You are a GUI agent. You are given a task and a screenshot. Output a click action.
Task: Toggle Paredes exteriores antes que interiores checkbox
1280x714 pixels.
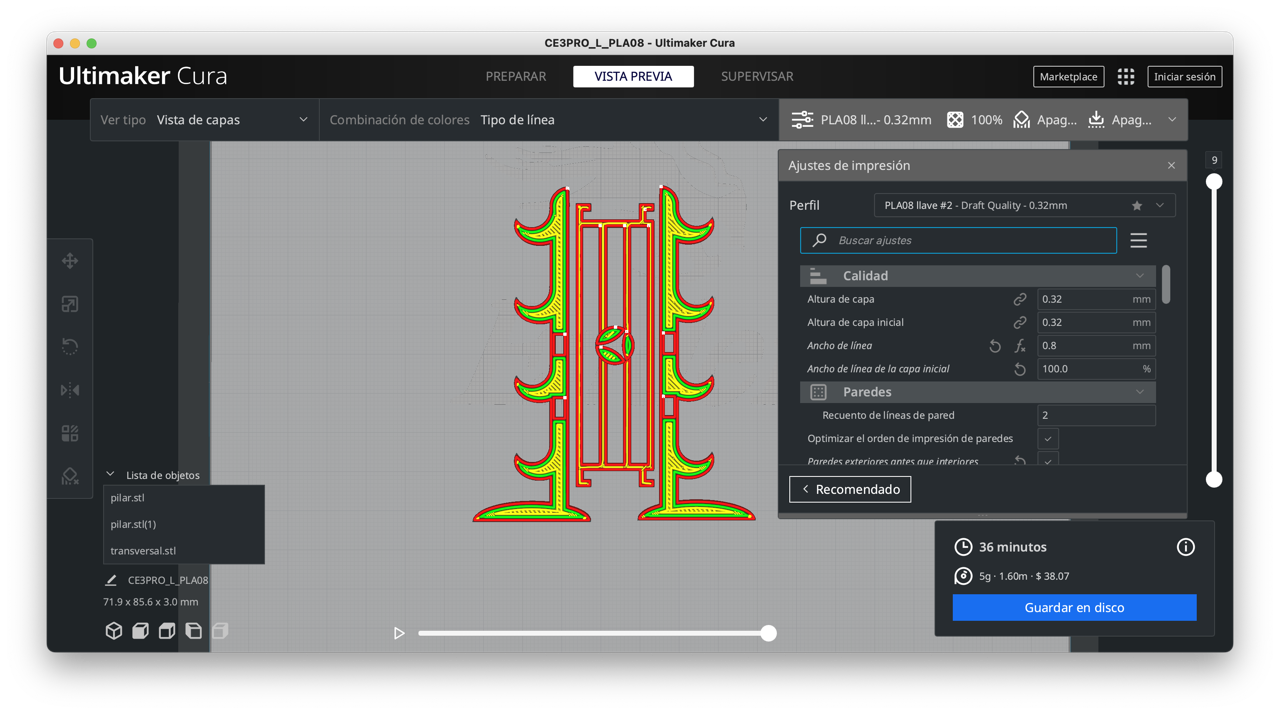[1048, 461]
